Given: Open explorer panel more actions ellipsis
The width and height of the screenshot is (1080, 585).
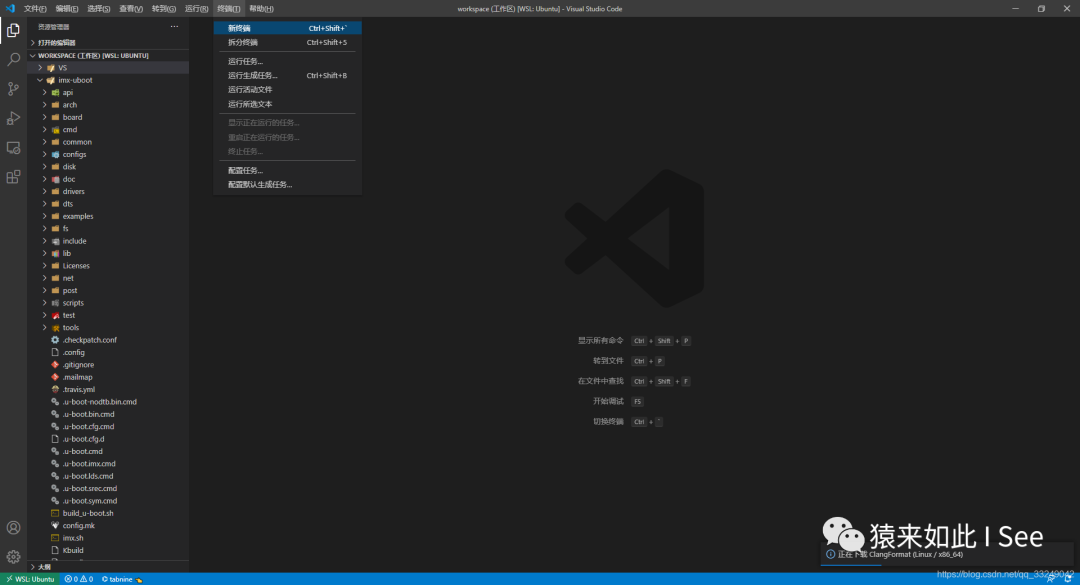Looking at the screenshot, I should [174, 27].
